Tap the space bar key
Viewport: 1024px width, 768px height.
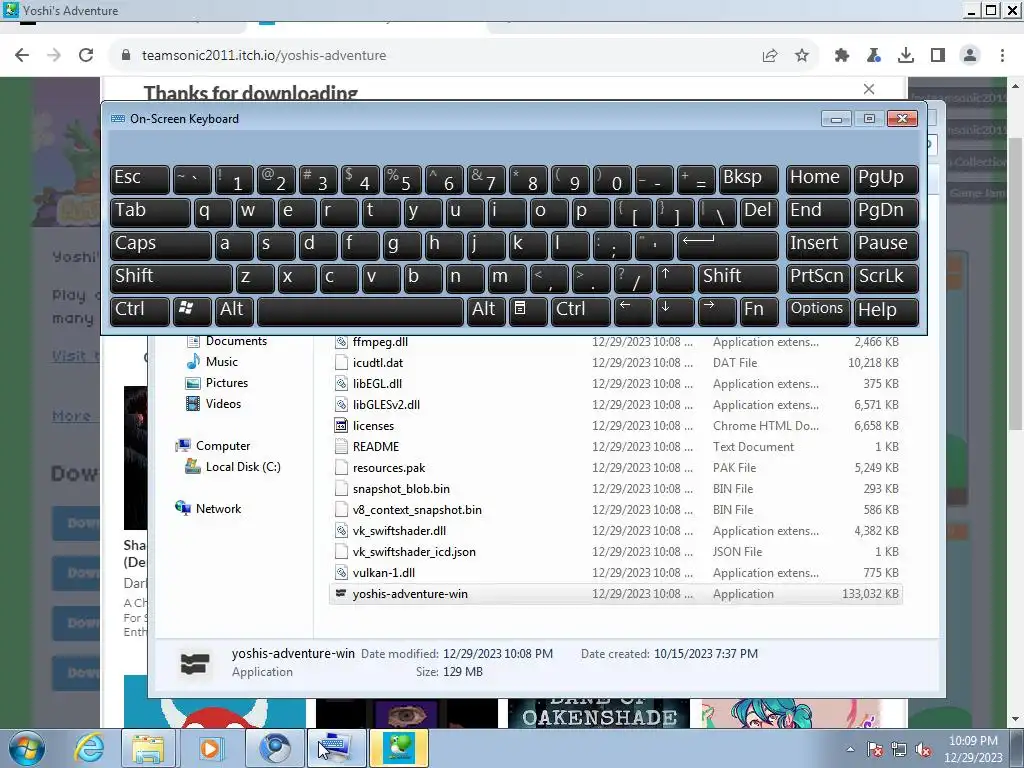tap(360, 311)
